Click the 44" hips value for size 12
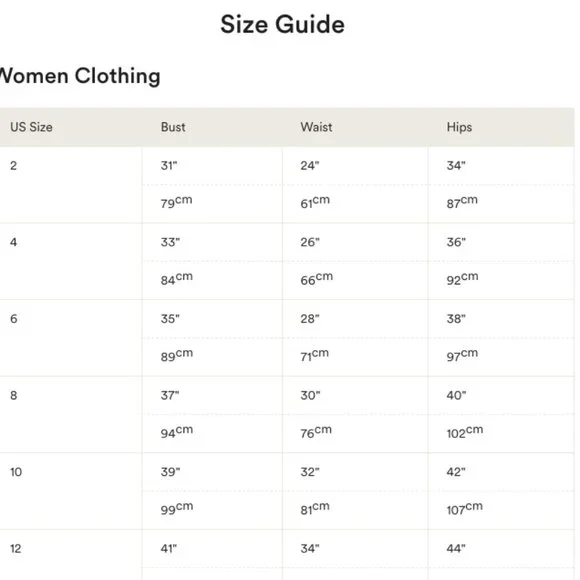Image resolution: width=580 pixels, height=580 pixels. [x=456, y=548]
